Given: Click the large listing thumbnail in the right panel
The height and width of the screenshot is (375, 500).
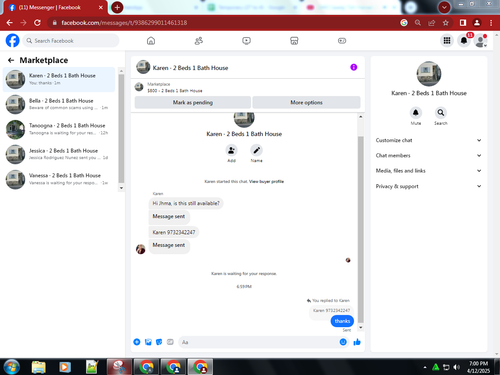Looking at the screenshot, I should pyautogui.click(x=429, y=74).
